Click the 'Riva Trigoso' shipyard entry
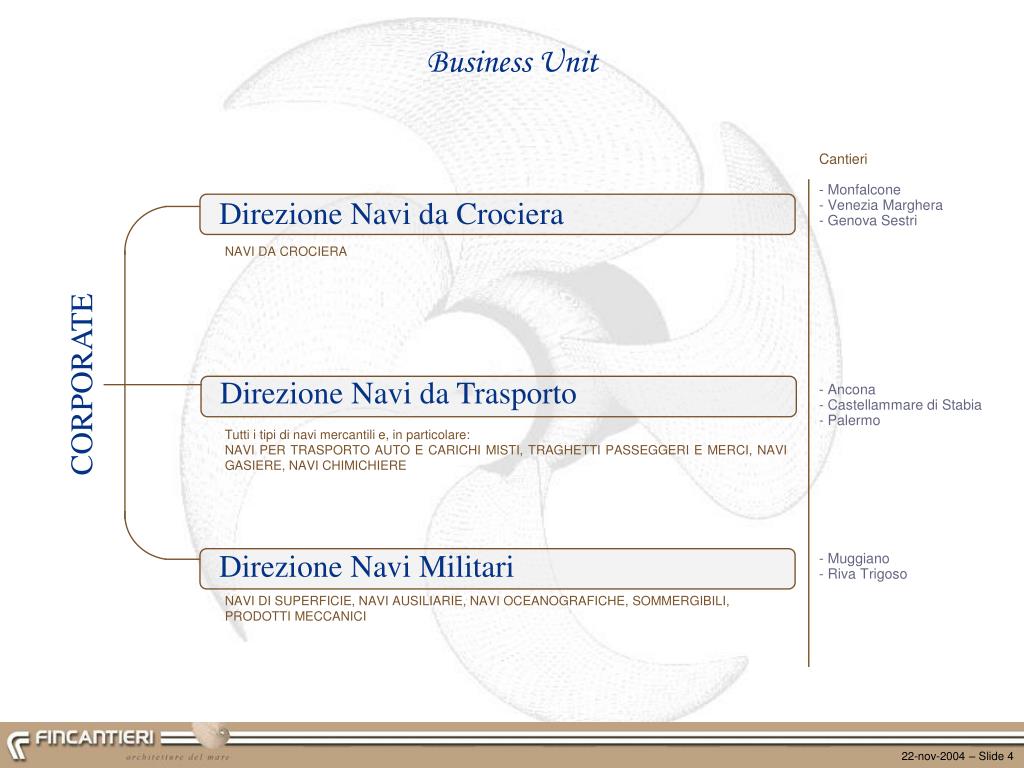Viewport: 1024px width, 768px height. tap(863, 575)
